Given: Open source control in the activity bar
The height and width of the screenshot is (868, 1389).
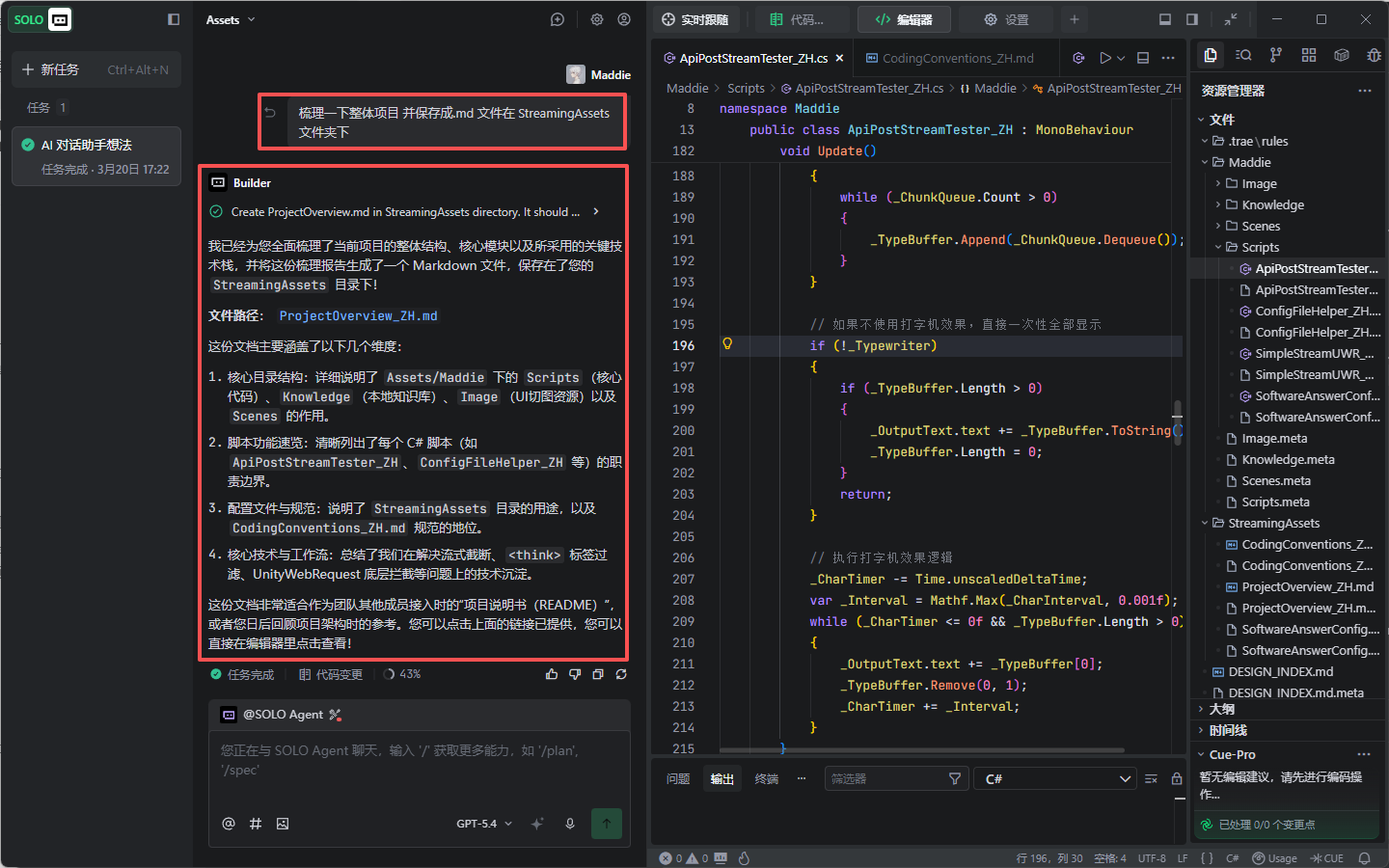Looking at the screenshot, I should 1276,55.
